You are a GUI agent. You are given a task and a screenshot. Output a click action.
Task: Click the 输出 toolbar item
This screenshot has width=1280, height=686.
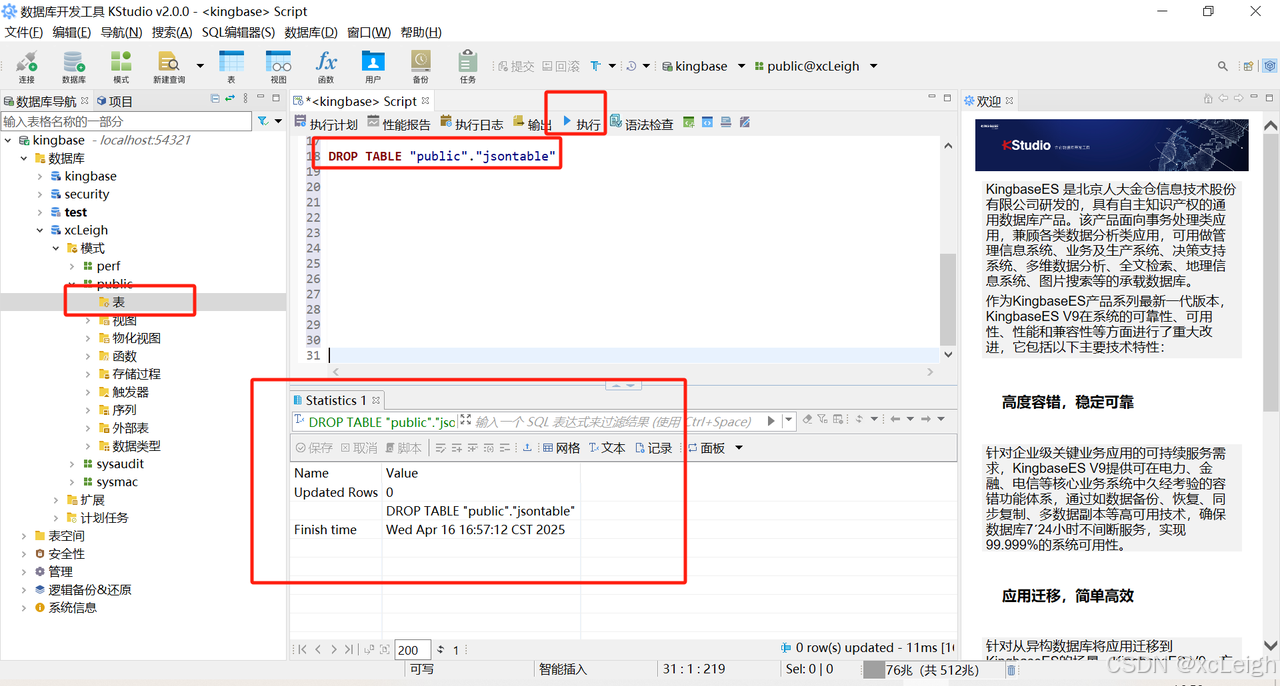(532, 124)
